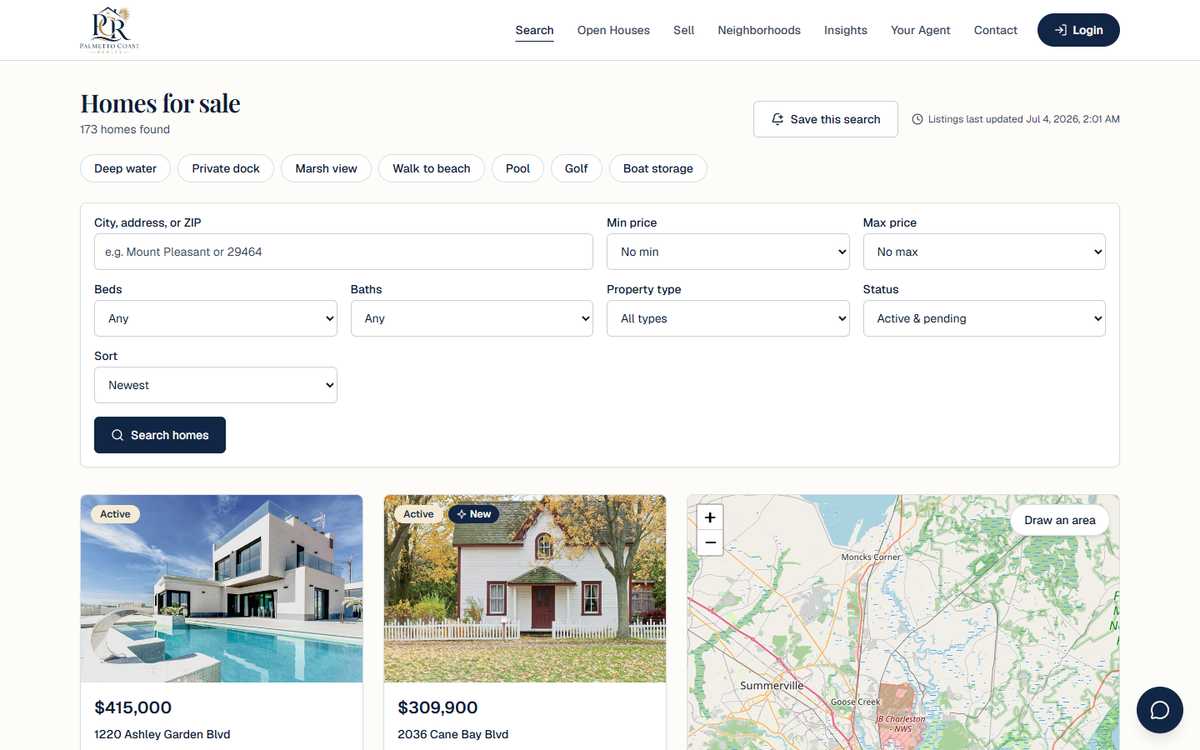This screenshot has height=750, width=1200.
Task: Click Moncks Corner on the map
Action: click(870, 557)
